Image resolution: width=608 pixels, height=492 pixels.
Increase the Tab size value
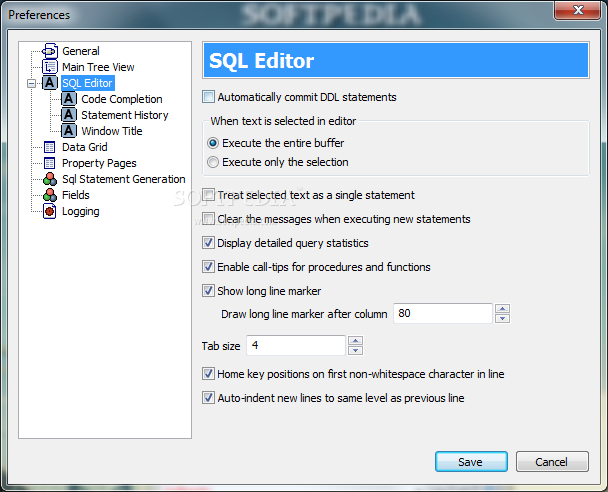pos(356,340)
